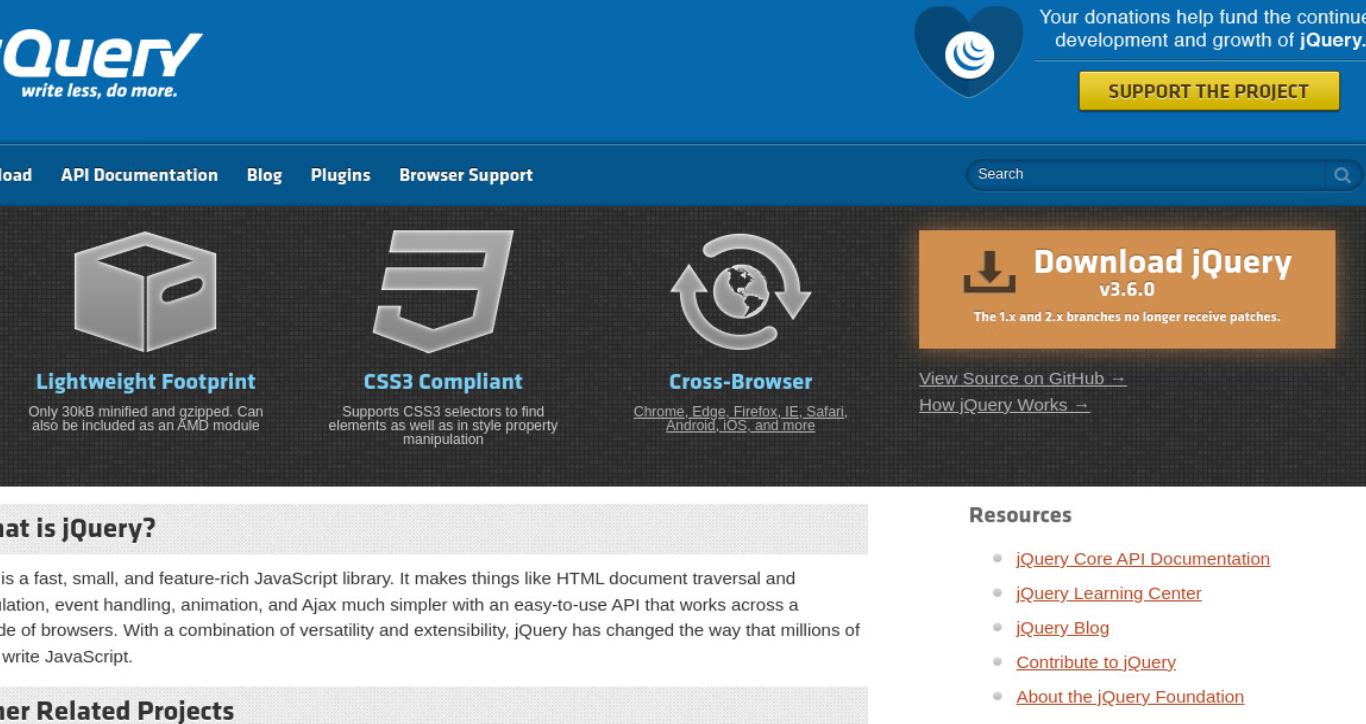The height and width of the screenshot is (724, 1366).
Task: Click the jQuery logo
Action: tap(100, 64)
